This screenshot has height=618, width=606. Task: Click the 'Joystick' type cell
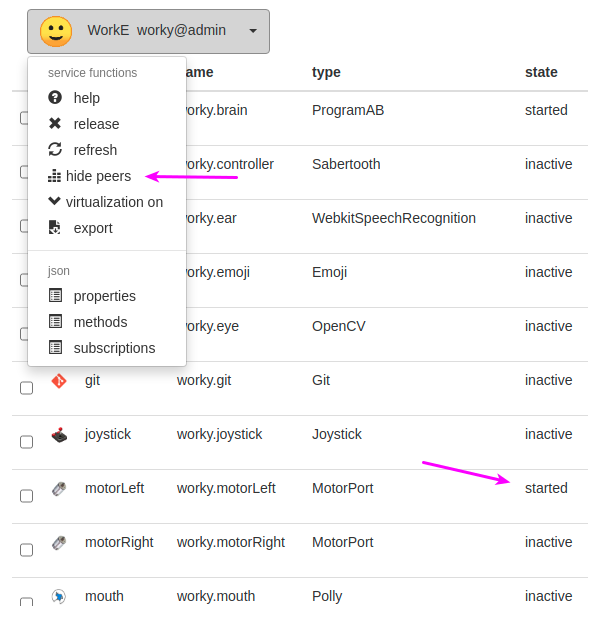(x=337, y=434)
